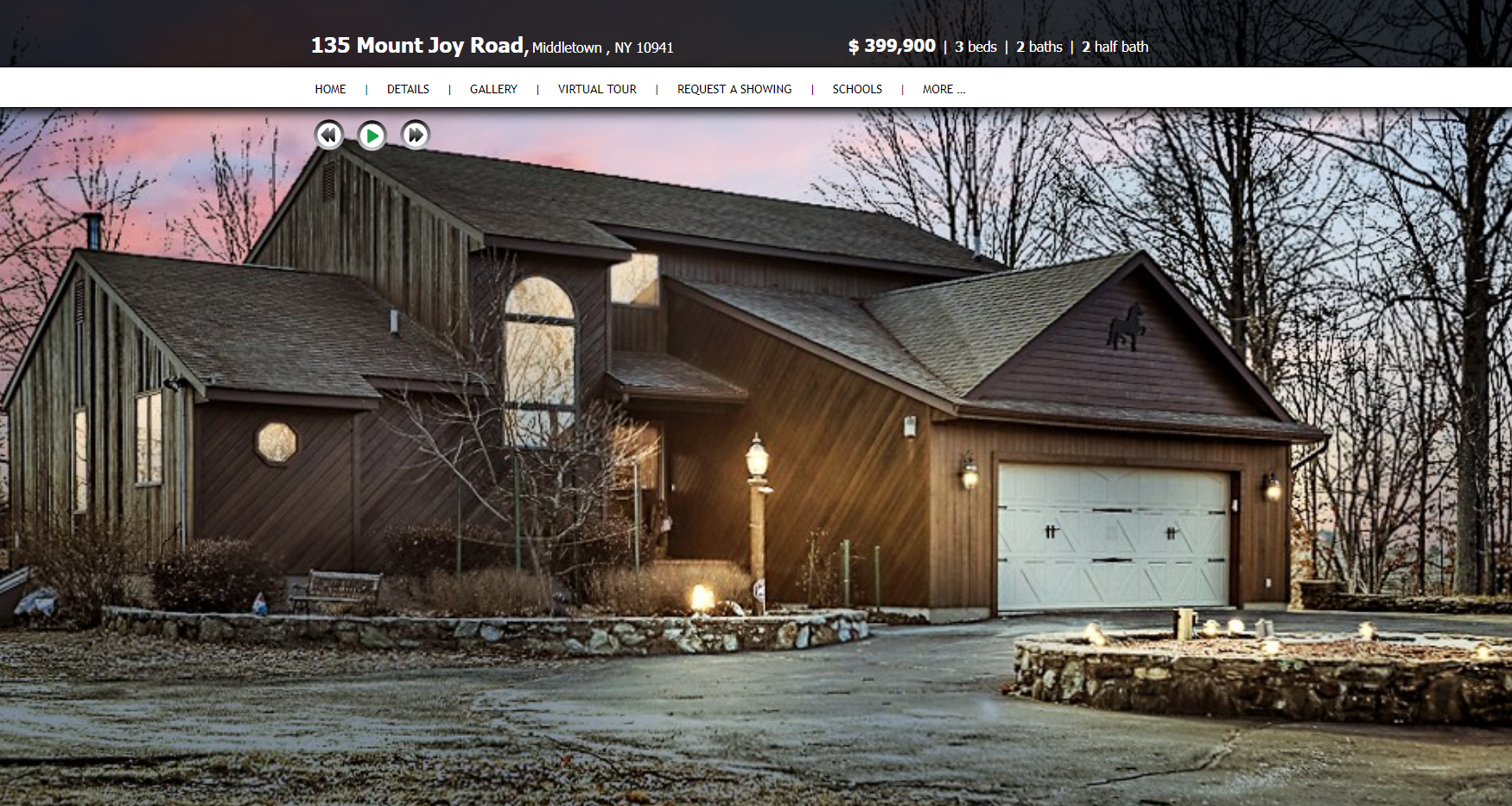Click the 3 beds label
The width and height of the screenshot is (1512, 806).
coord(975,47)
